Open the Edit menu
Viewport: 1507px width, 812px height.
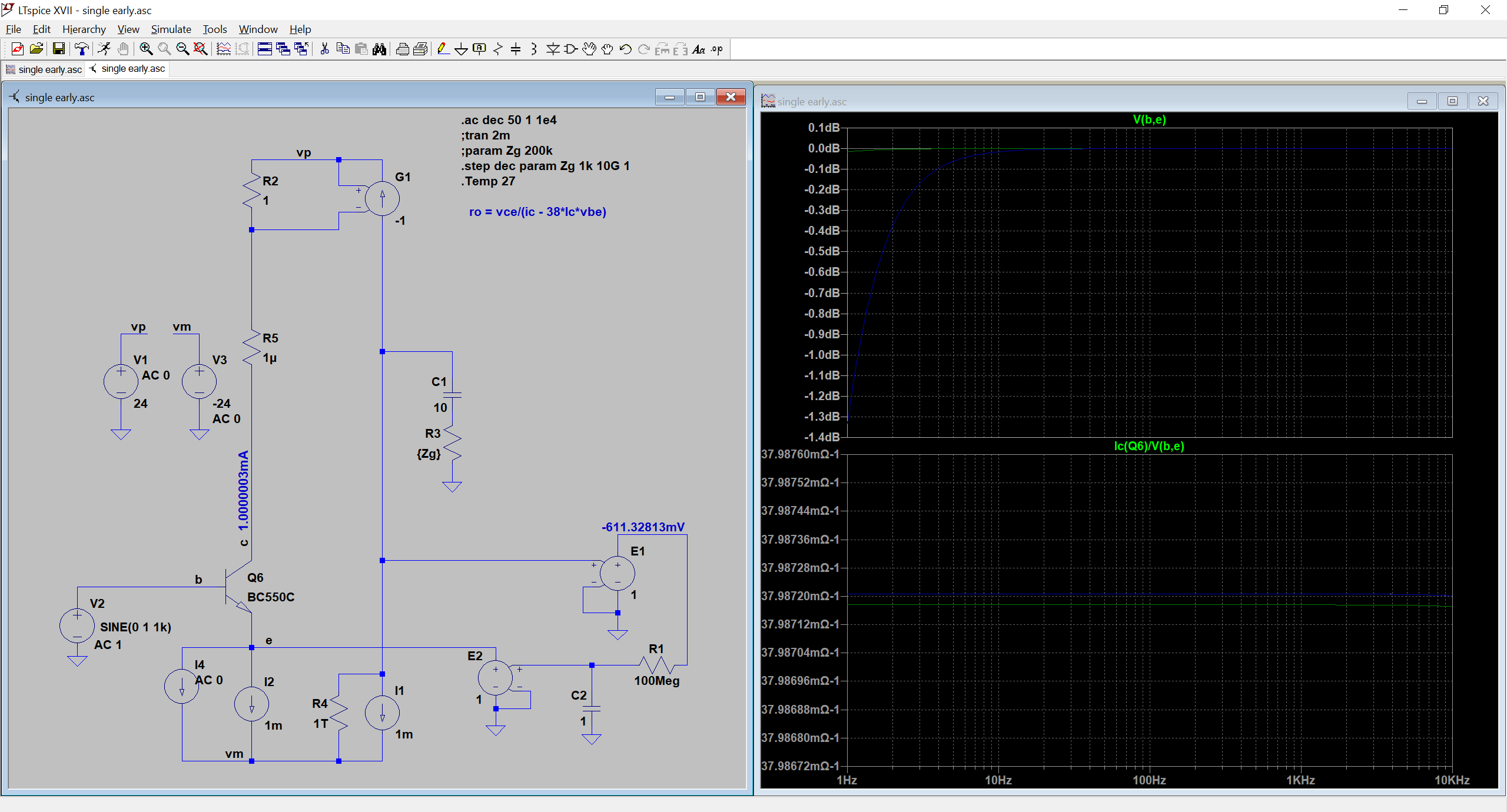point(41,29)
